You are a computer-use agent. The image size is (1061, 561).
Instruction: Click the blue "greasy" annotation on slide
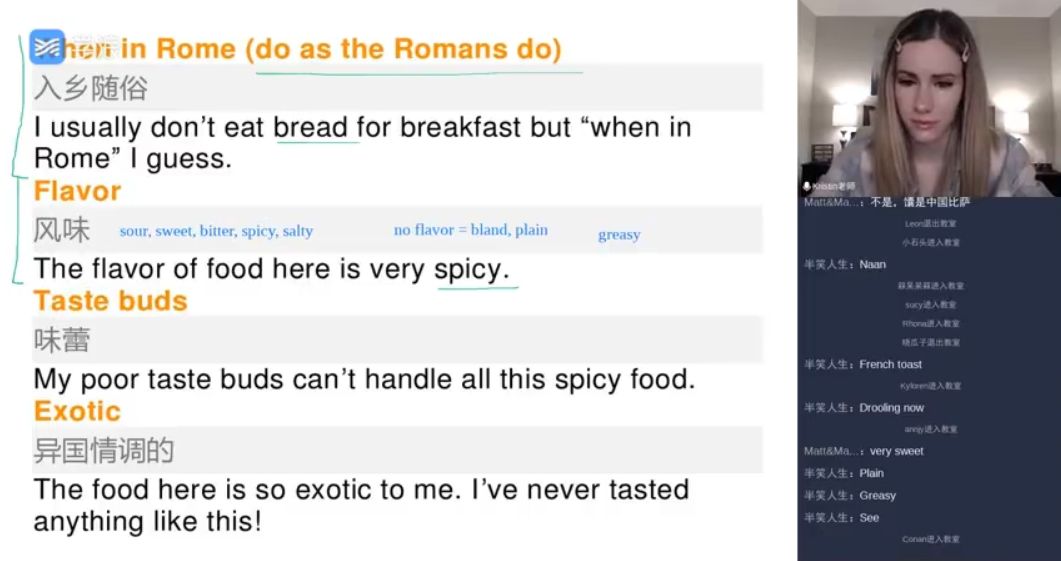click(618, 235)
